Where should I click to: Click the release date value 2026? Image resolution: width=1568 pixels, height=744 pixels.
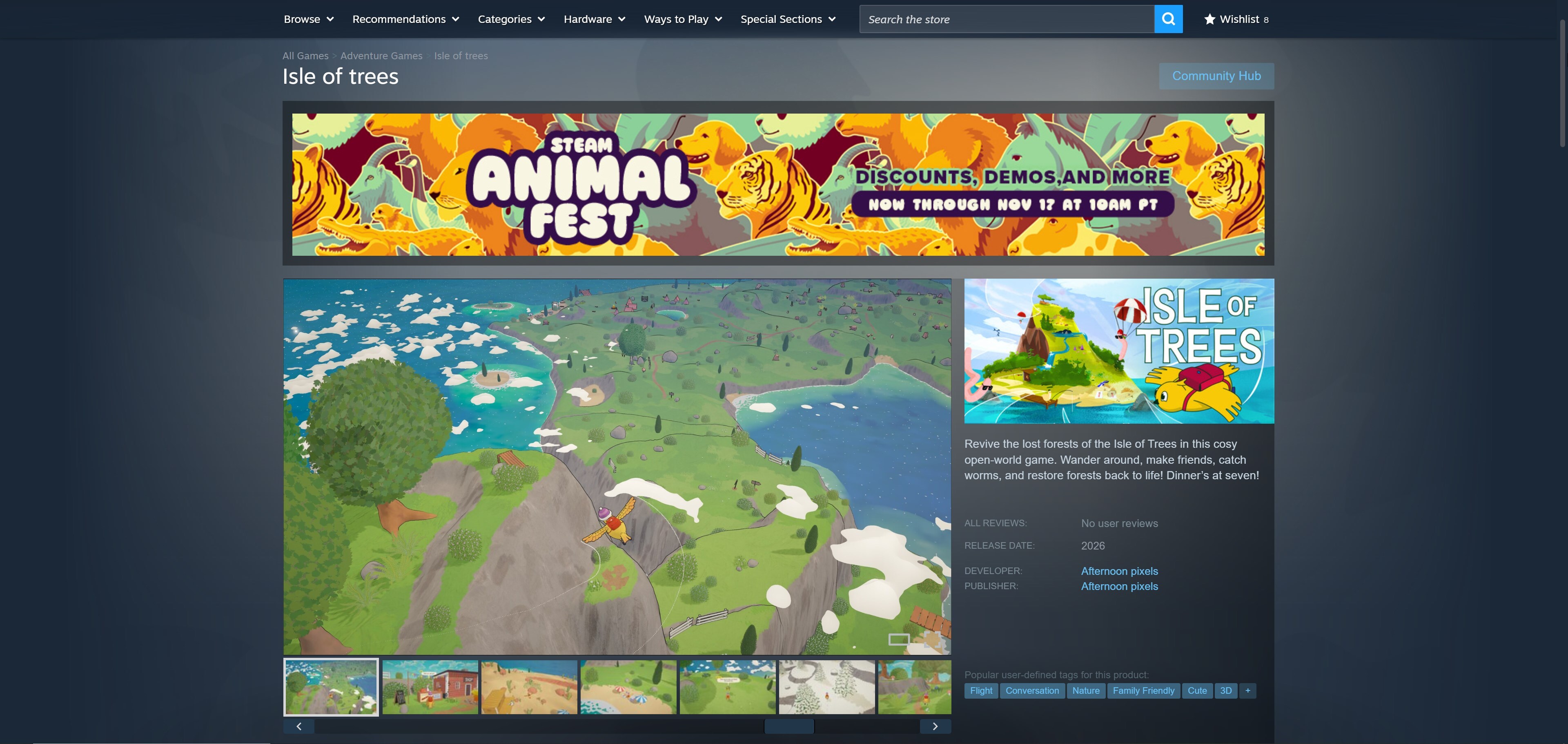point(1093,545)
